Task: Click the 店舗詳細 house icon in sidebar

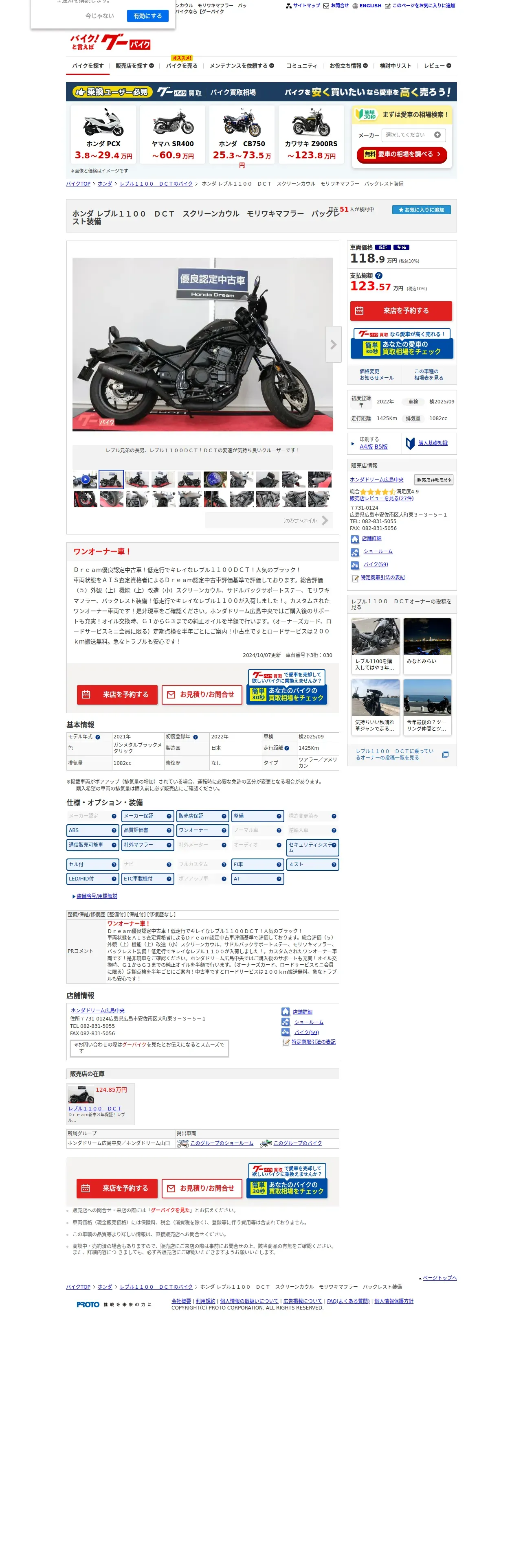Action: [354, 539]
